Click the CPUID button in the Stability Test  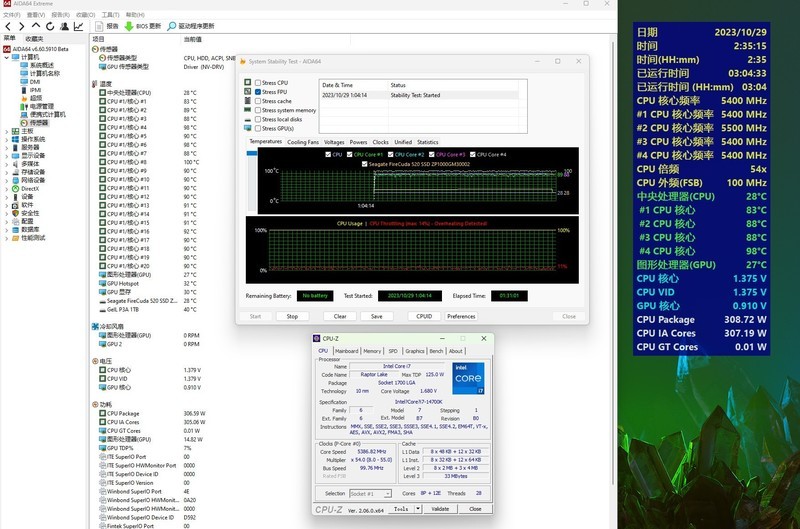424,316
